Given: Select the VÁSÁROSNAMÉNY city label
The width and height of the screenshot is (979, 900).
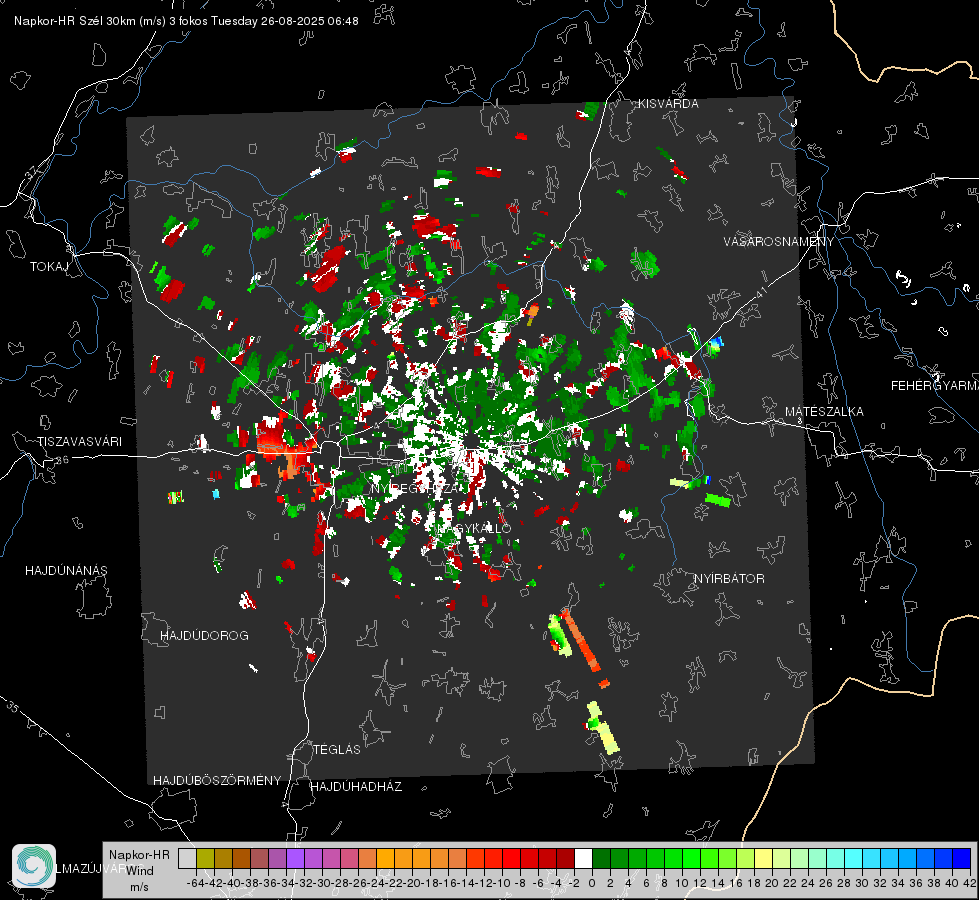Looking at the screenshot, I should (779, 242).
